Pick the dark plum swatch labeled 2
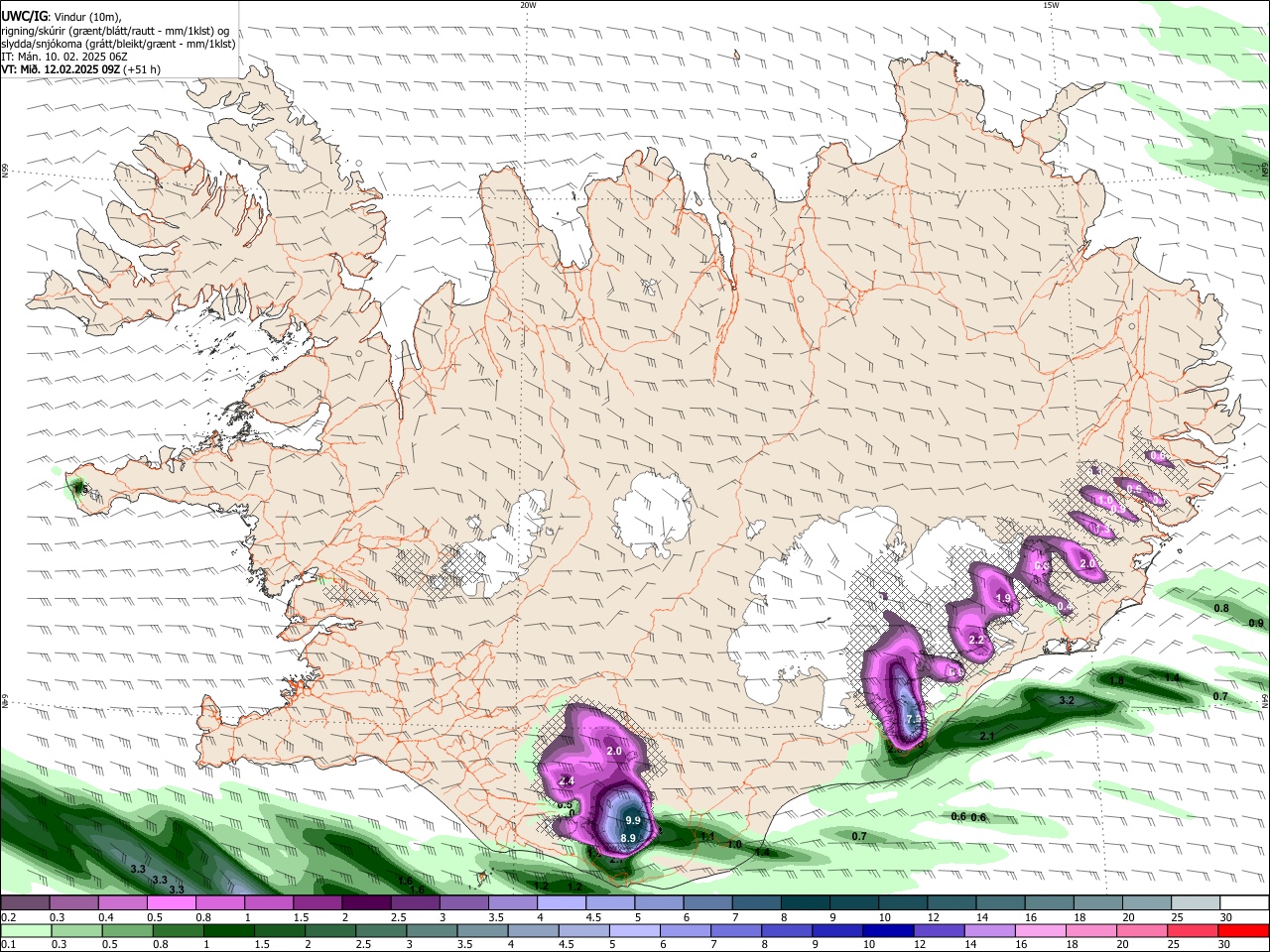Image resolution: width=1270 pixels, height=952 pixels. pyautogui.click(x=365, y=903)
